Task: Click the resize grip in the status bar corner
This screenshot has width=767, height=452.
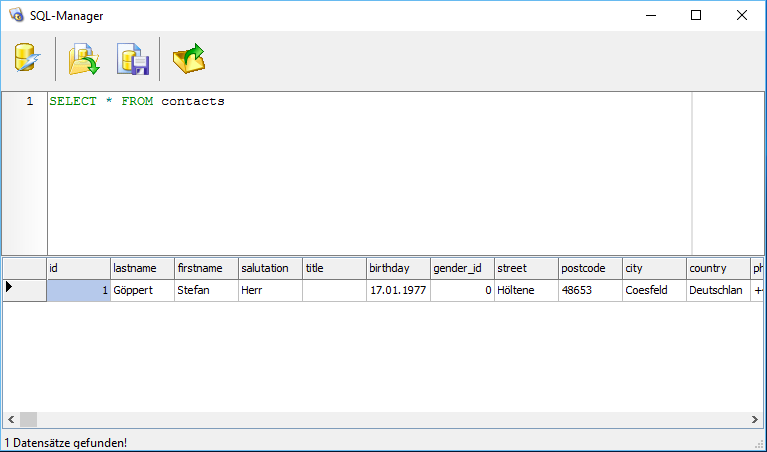Action: click(759, 443)
